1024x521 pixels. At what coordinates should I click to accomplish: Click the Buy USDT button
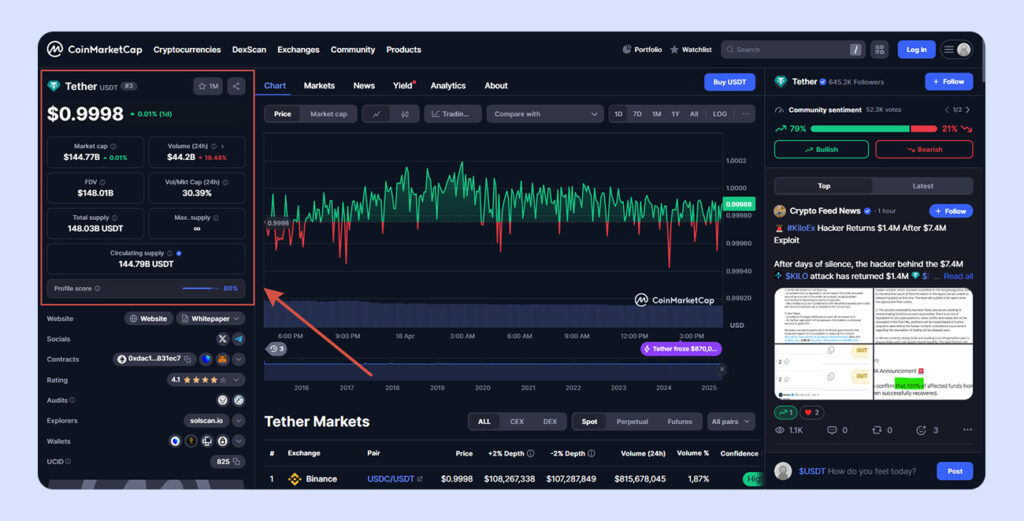click(x=729, y=82)
